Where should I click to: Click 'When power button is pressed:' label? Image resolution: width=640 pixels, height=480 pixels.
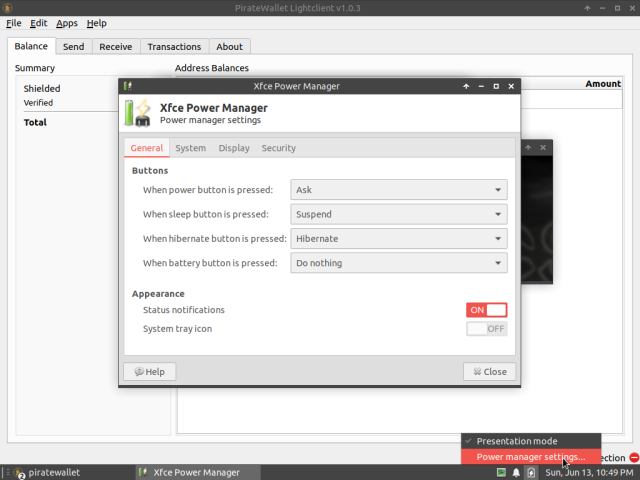tap(208, 190)
